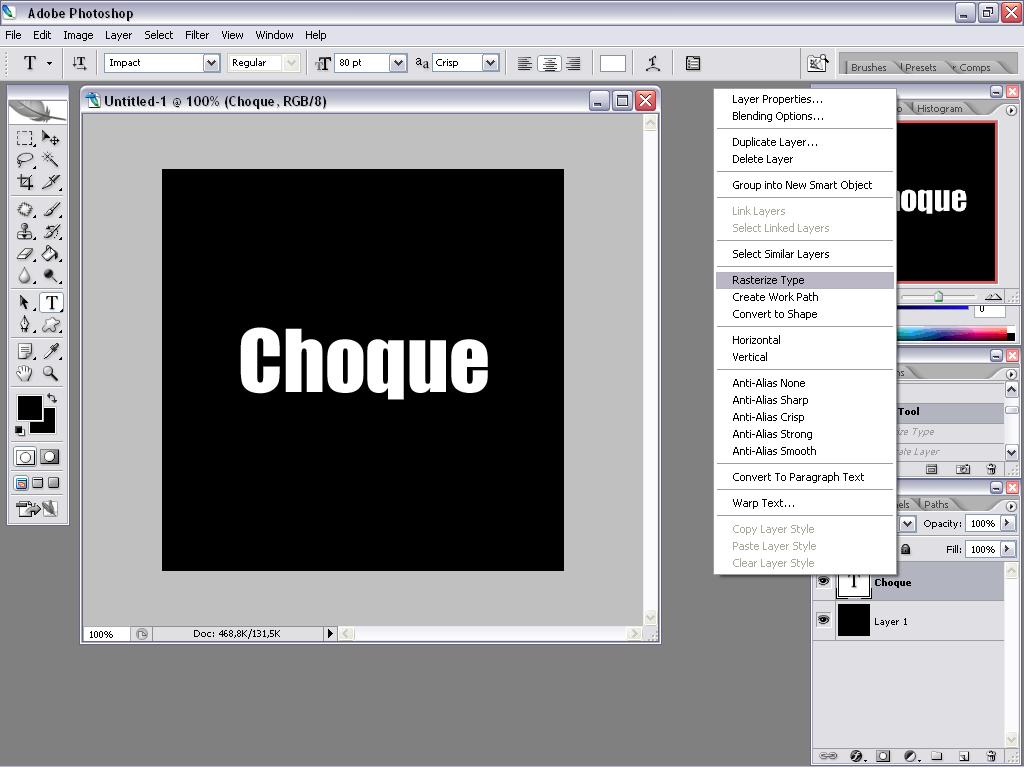Click the Create Warped Text icon
Viewport: 1024px width, 768px height.
click(652, 63)
